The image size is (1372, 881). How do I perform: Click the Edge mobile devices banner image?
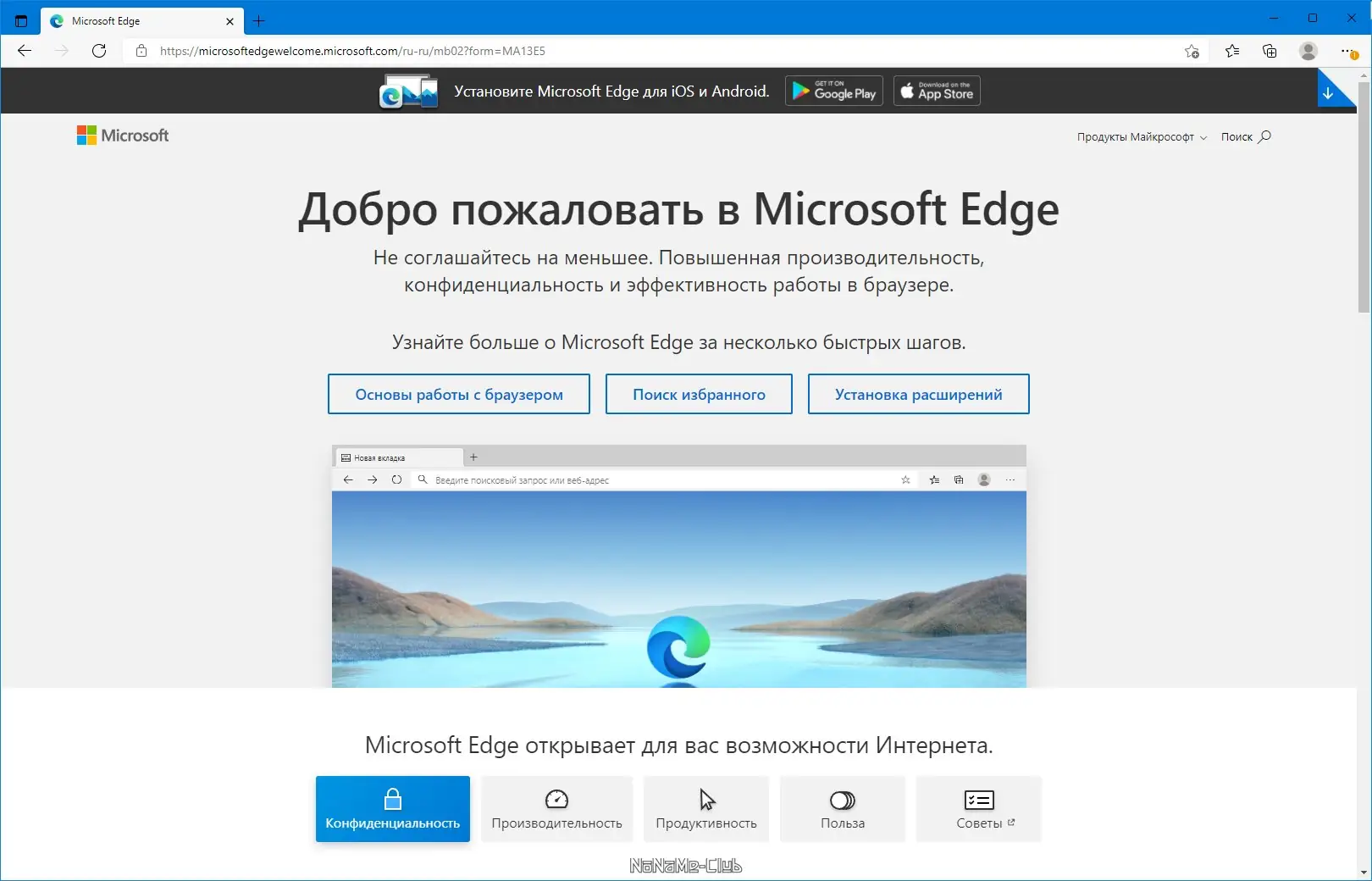coord(408,91)
